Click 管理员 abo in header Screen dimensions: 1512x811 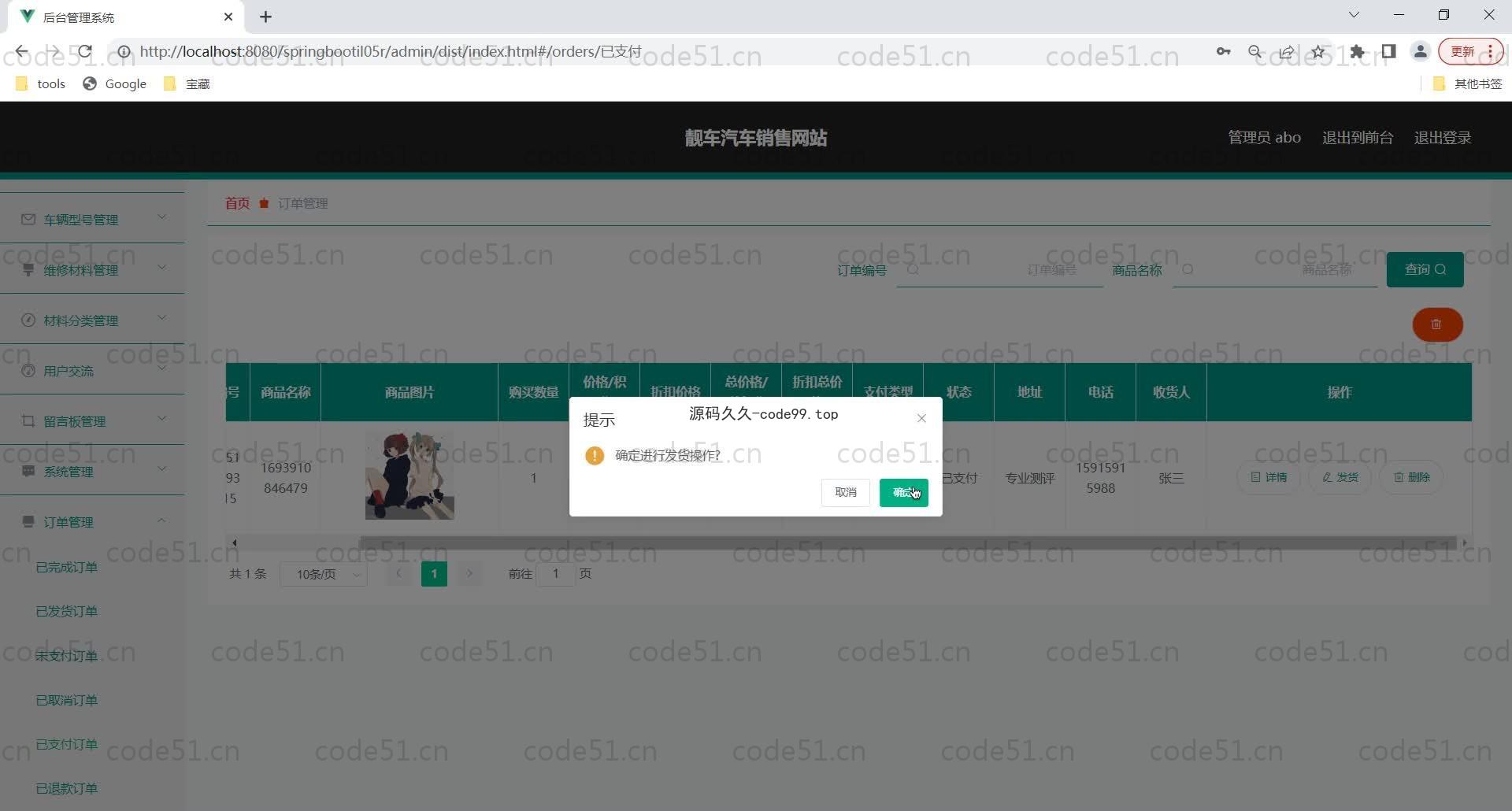[1265, 137]
